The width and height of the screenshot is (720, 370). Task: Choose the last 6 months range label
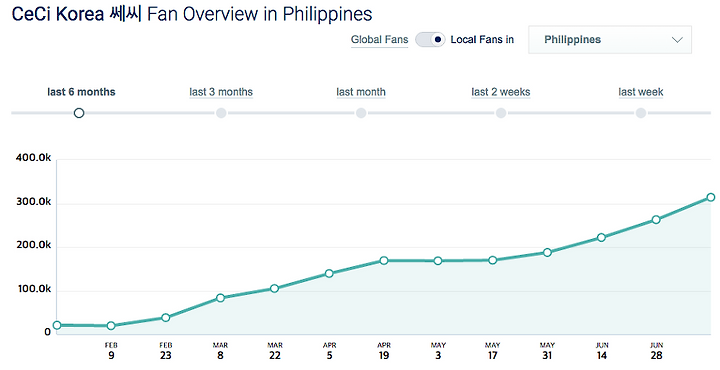[x=81, y=92]
